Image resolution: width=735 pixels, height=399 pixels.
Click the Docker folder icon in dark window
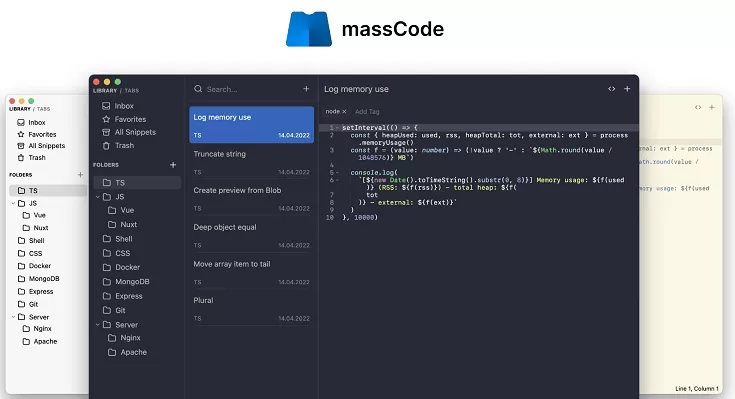[x=107, y=267]
